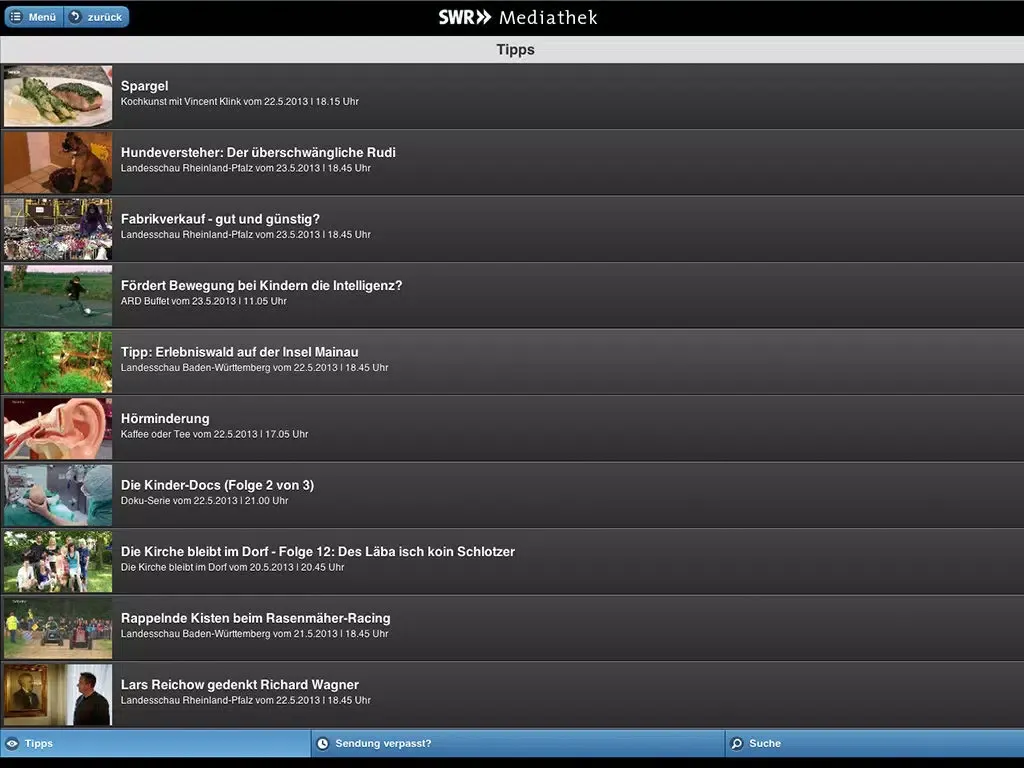Image resolution: width=1024 pixels, height=768 pixels.
Task: Click the zurück back arrow icon
Action: click(x=76, y=16)
